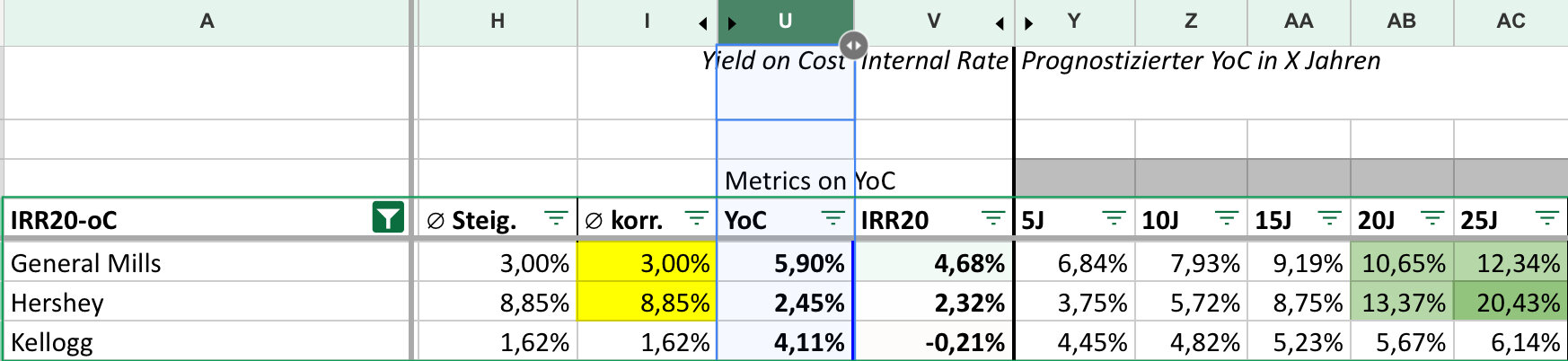The height and width of the screenshot is (361, 1568).
Task: Unhide columns via arrow left of Y header
Action: click(1028, 23)
